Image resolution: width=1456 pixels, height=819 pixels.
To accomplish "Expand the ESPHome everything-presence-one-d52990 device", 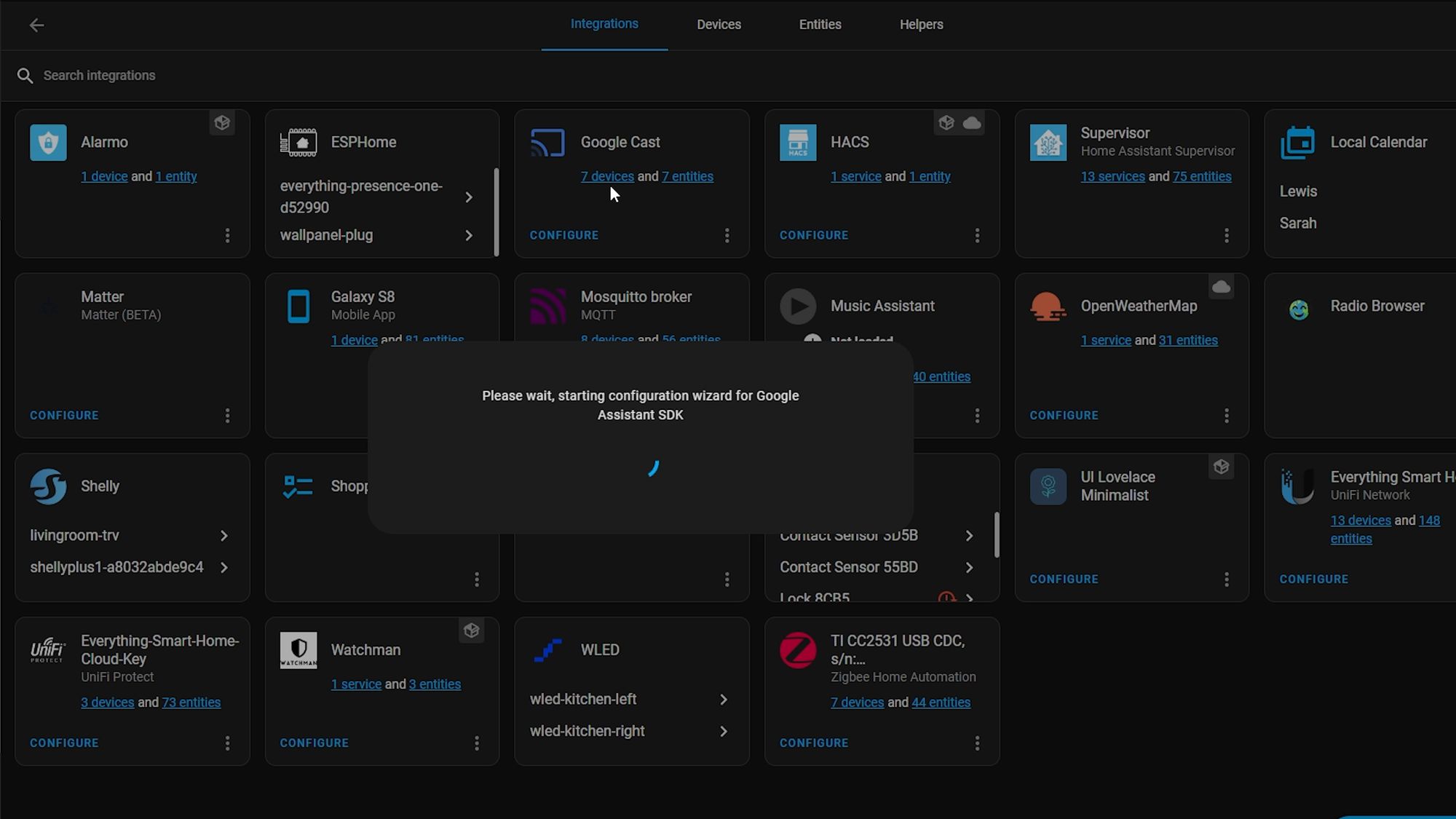I will [469, 197].
